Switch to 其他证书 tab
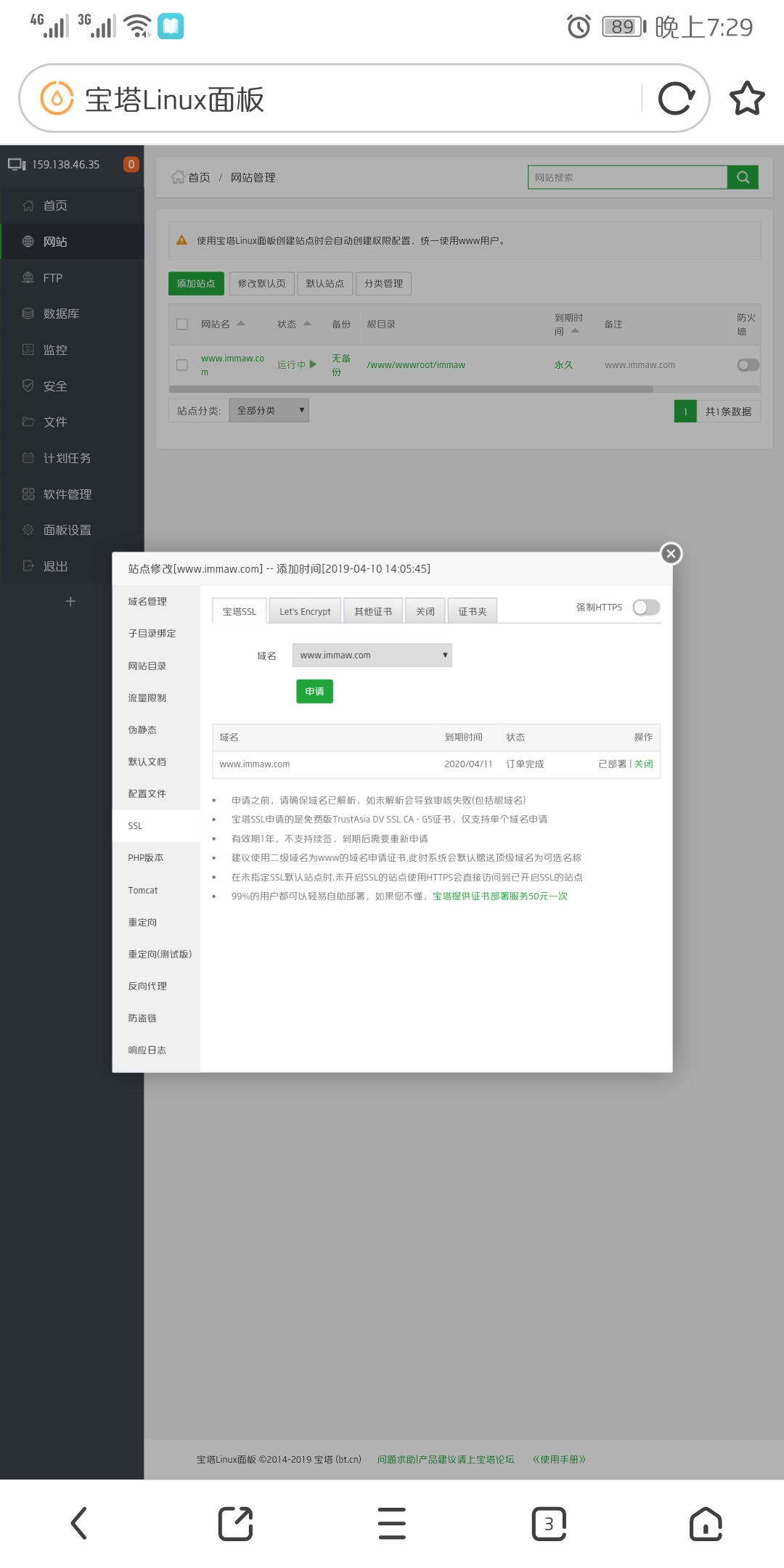The image size is (784, 1568). tap(373, 611)
